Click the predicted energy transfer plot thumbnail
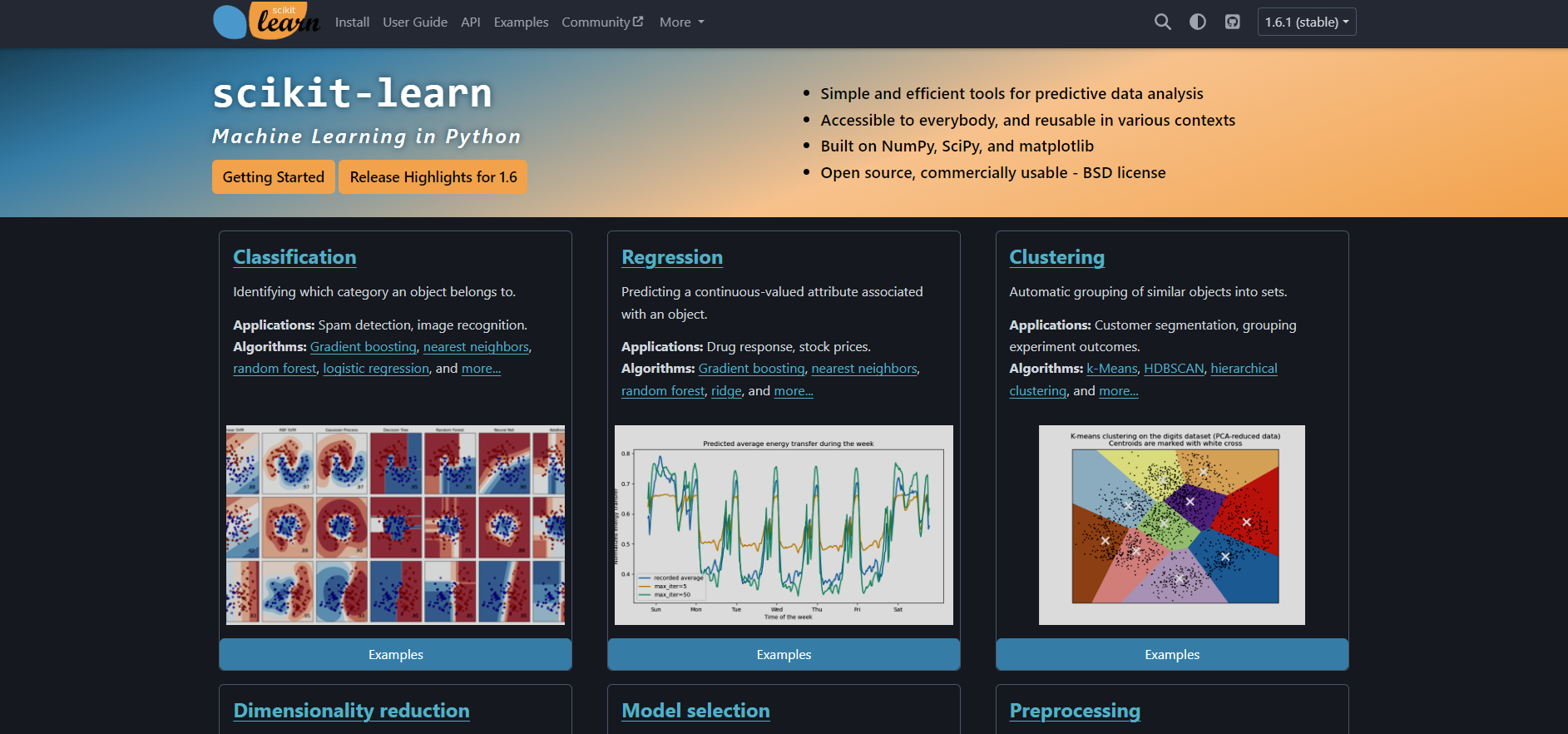 pos(784,525)
